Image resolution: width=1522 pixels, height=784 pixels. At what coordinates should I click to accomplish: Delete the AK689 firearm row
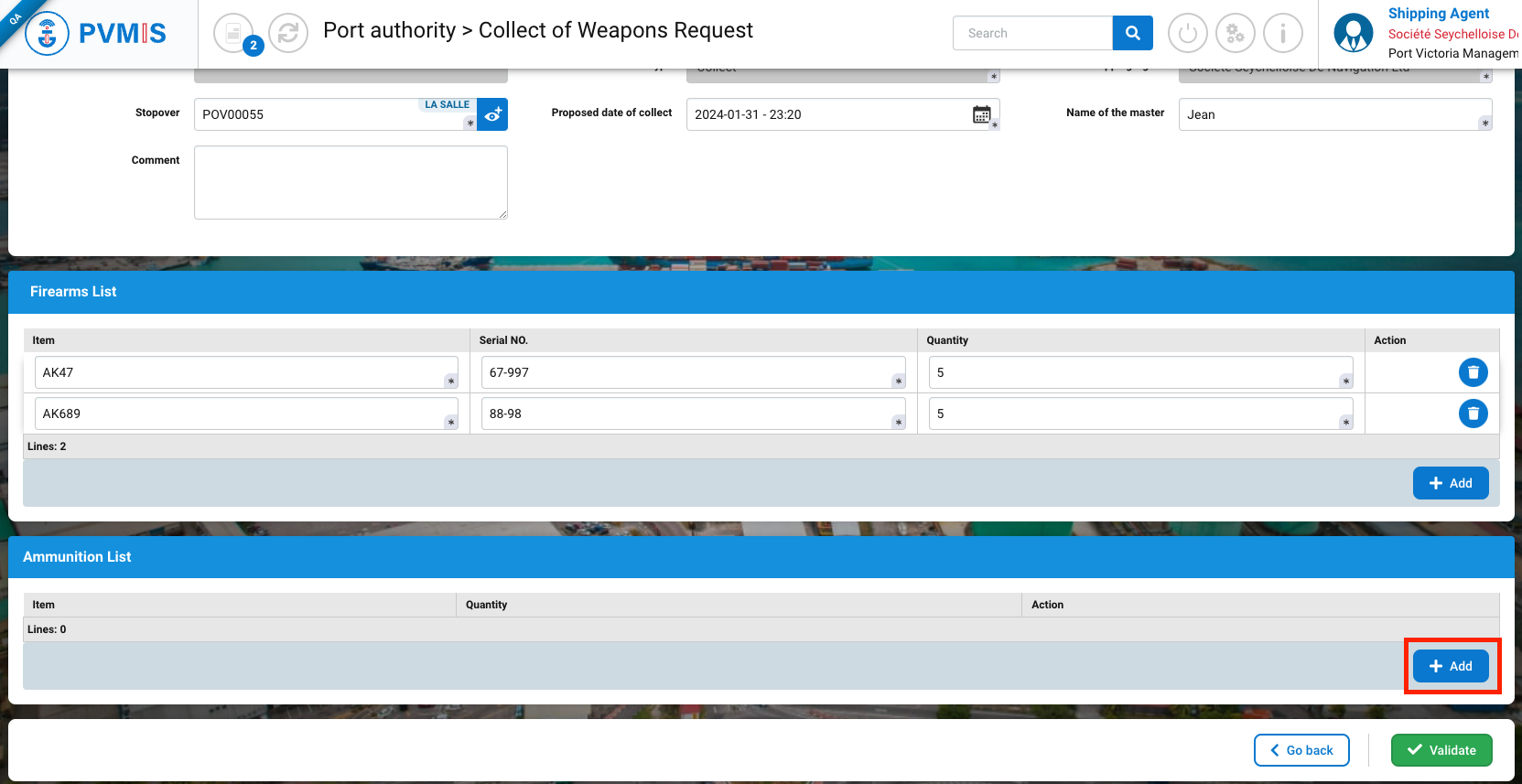click(1473, 413)
